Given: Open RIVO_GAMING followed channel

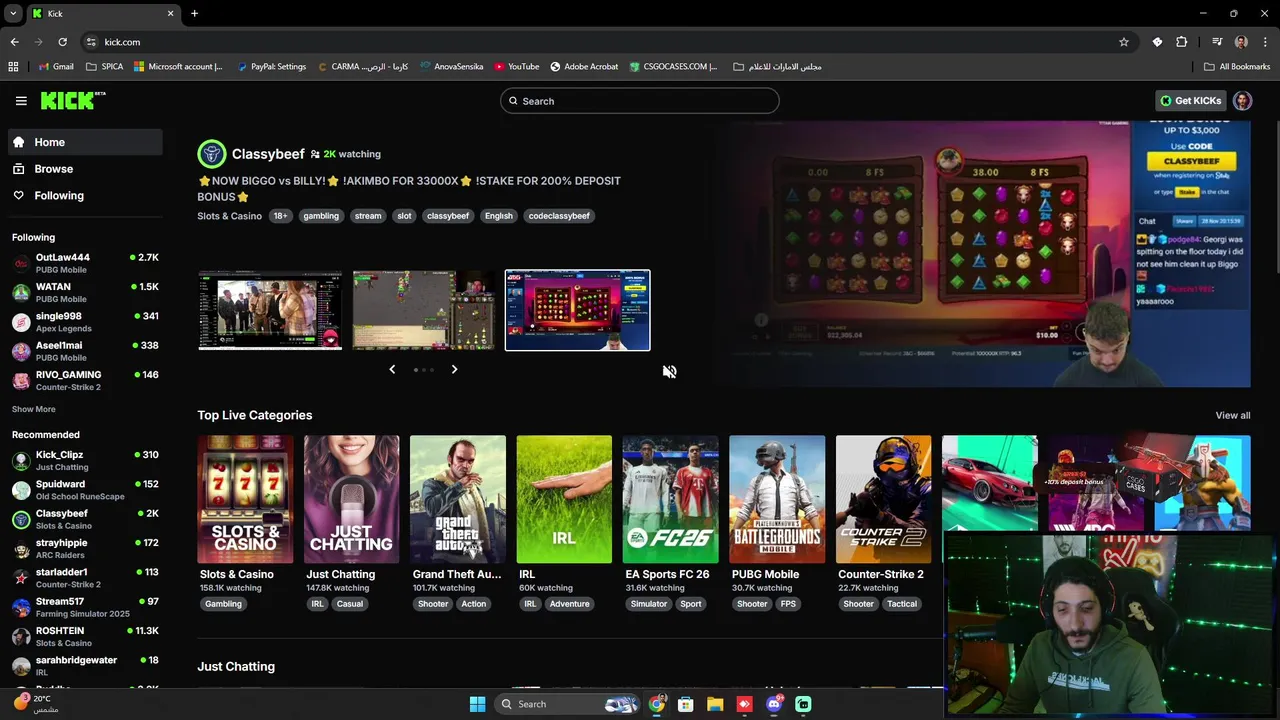Looking at the screenshot, I should click(85, 380).
